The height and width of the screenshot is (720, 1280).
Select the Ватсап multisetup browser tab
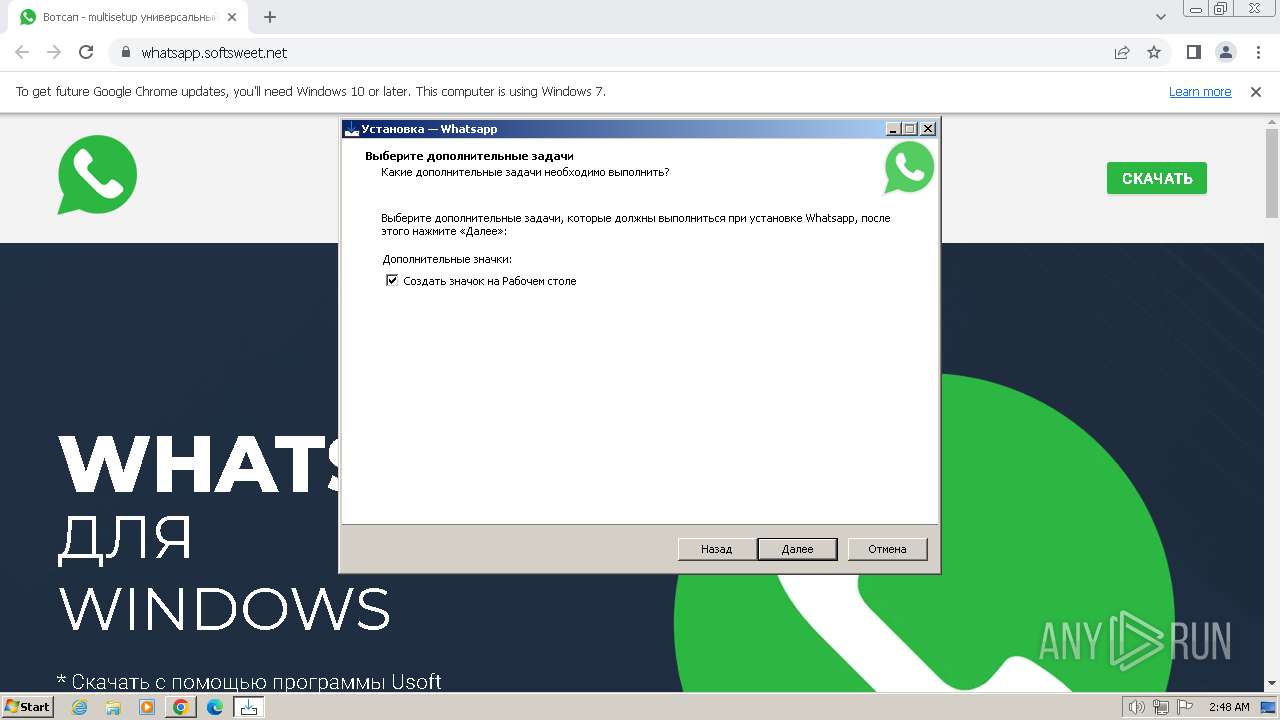(128, 17)
